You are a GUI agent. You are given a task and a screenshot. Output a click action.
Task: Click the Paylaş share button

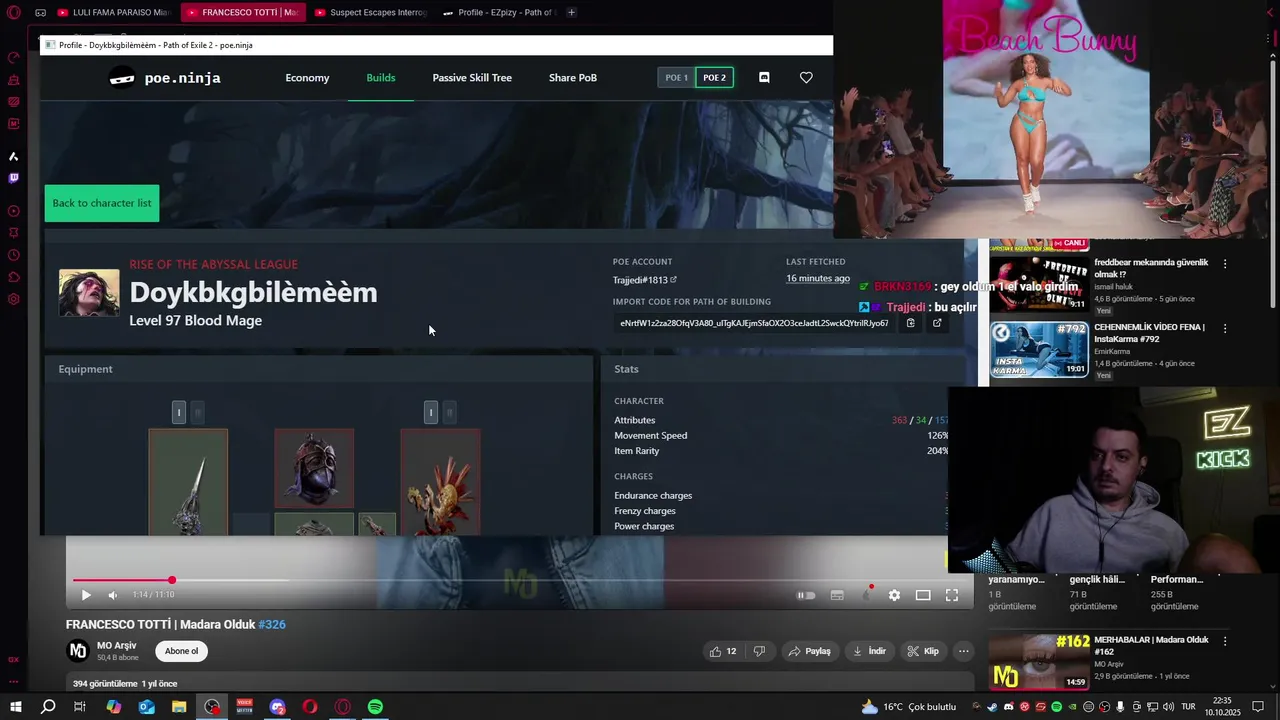tap(810, 651)
